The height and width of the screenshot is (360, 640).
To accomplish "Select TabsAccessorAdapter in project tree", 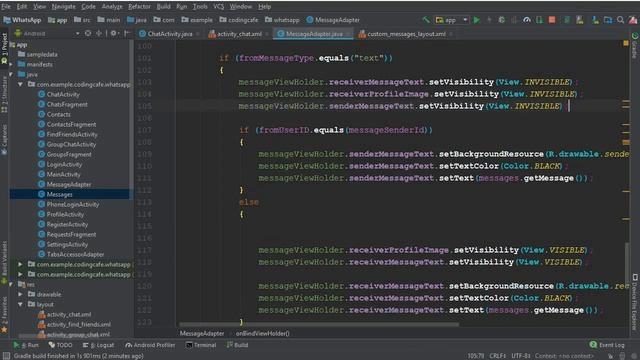I will 75,254.
